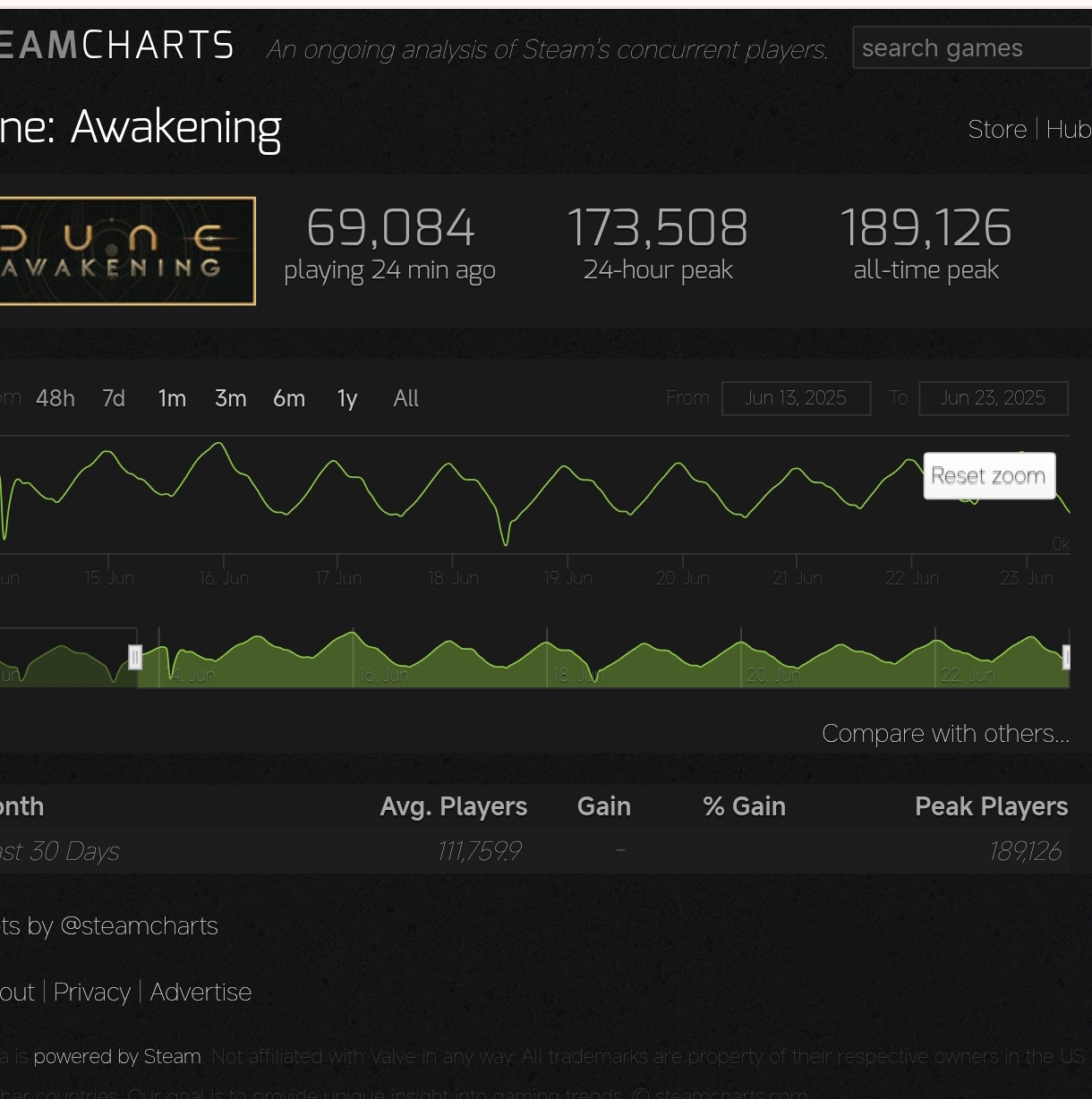Click the % Gain column header
The image size is (1092, 1099).
pyautogui.click(x=745, y=806)
